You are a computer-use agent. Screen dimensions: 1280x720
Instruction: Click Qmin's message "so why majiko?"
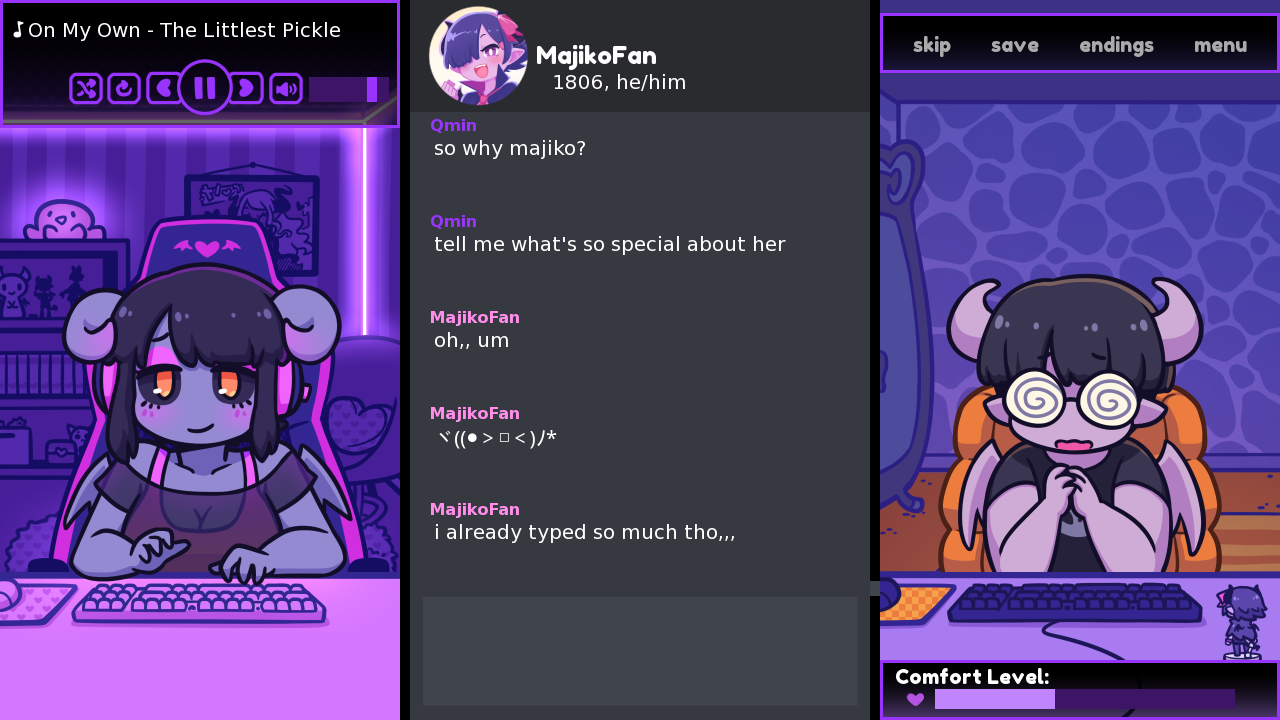[x=510, y=148]
